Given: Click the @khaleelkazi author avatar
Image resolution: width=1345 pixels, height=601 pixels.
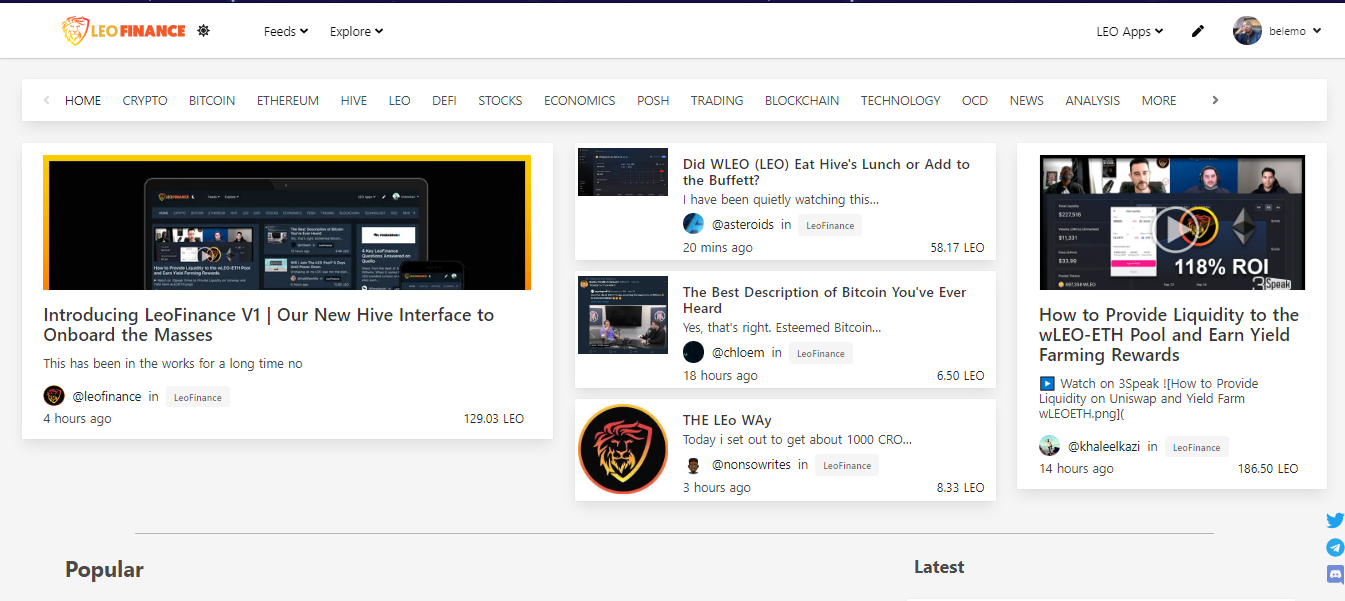Looking at the screenshot, I should coord(1049,446).
